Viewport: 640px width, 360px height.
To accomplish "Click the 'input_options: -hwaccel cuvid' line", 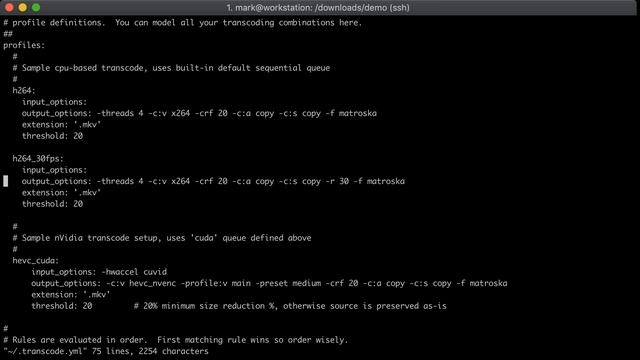I will [99, 272].
